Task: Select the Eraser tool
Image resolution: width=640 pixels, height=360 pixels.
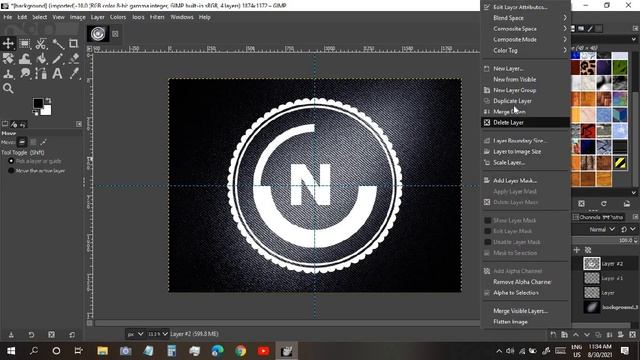Action: pyautogui.click(x=74, y=58)
